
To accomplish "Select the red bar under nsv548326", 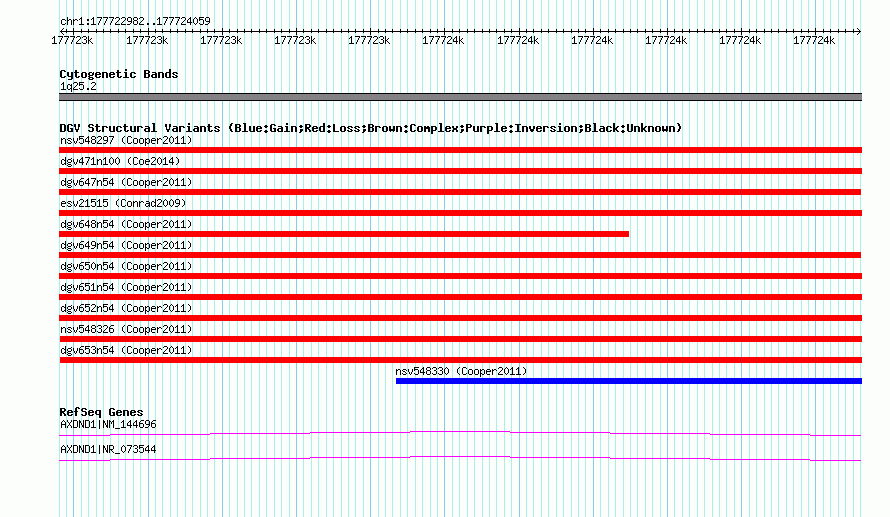I will click(x=460, y=339).
